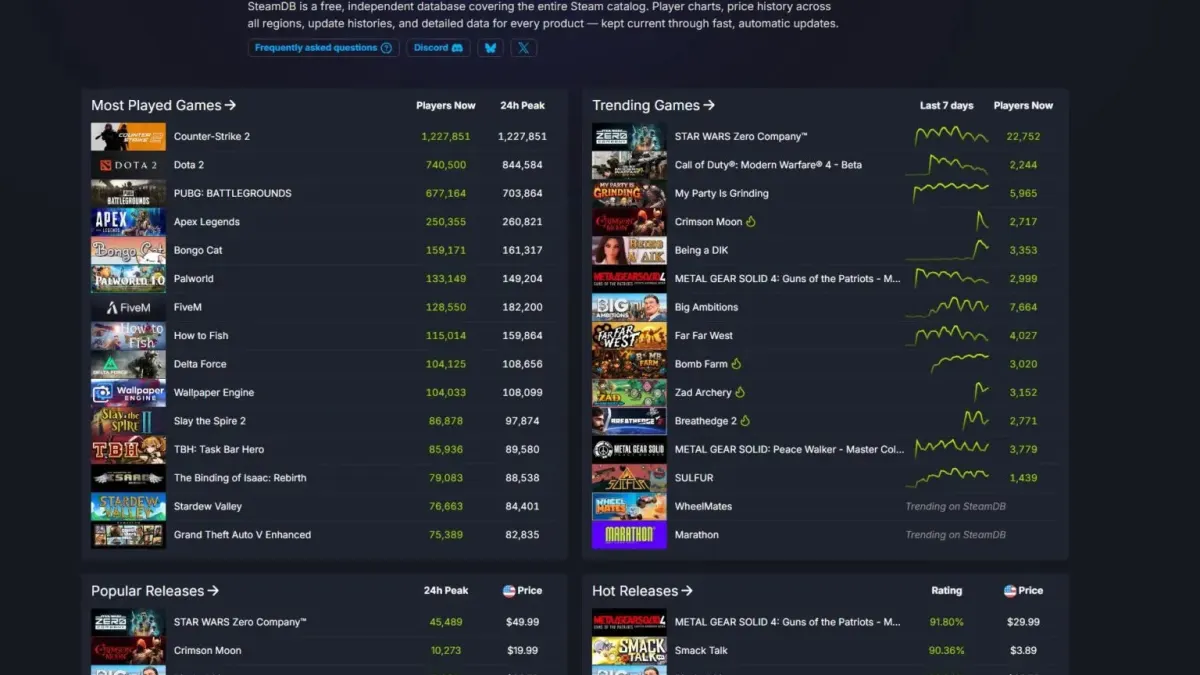Open the Most Played Games section heading
Image resolution: width=1200 pixels, height=675 pixels.
pos(163,105)
